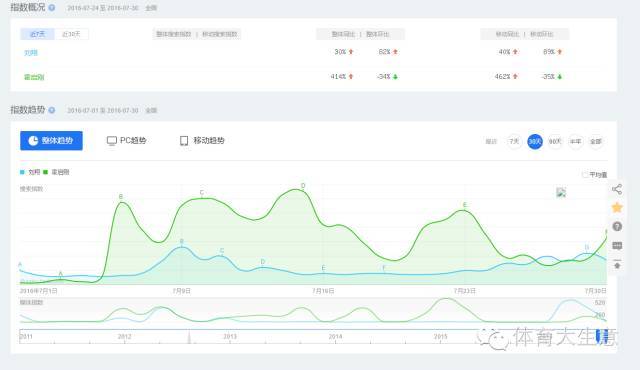Toggle the blue 刘翔 legend series
Image resolution: width=640 pixels, height=370 pixels.
click(30, 172)
